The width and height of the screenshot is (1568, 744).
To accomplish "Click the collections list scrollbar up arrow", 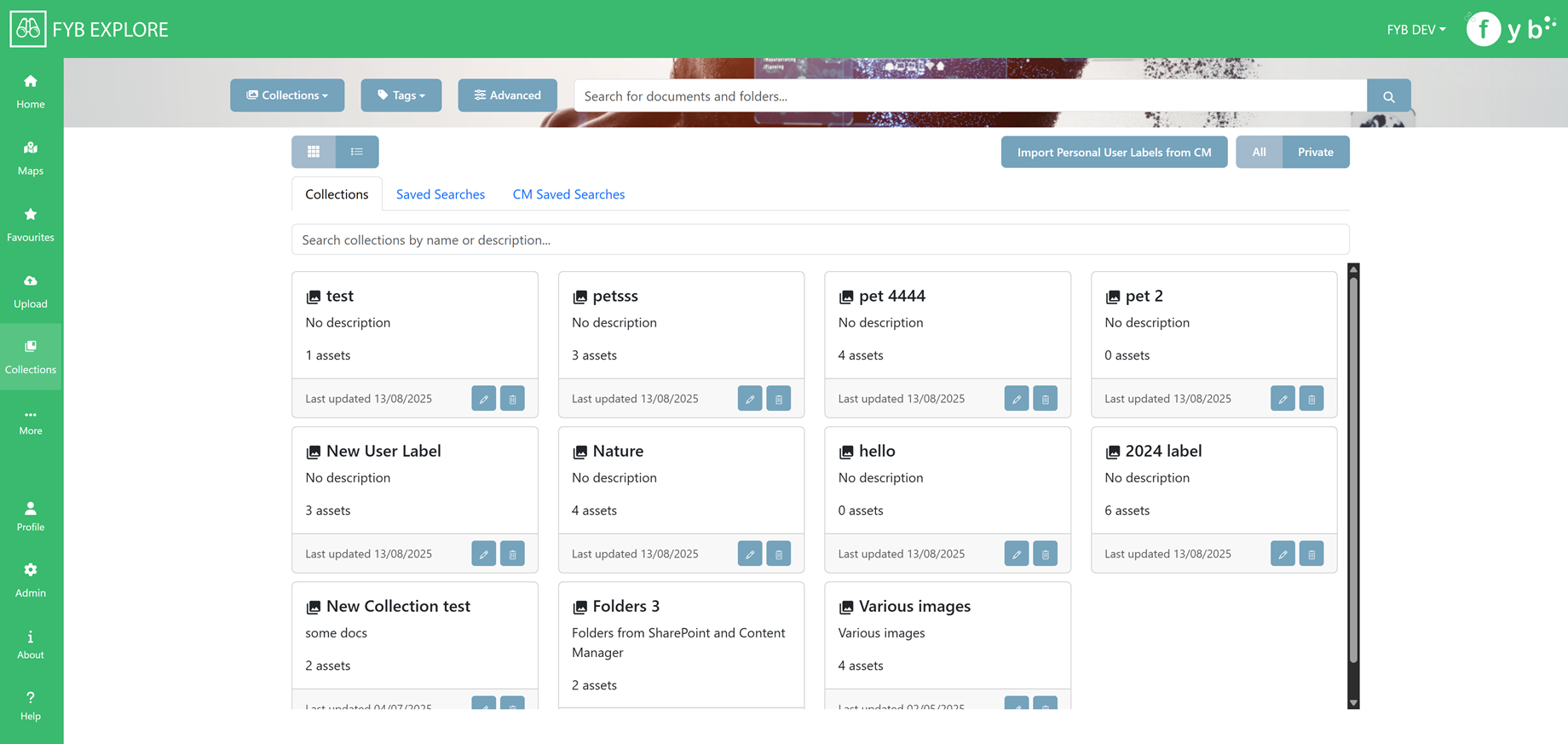I will coord(1353,269).
